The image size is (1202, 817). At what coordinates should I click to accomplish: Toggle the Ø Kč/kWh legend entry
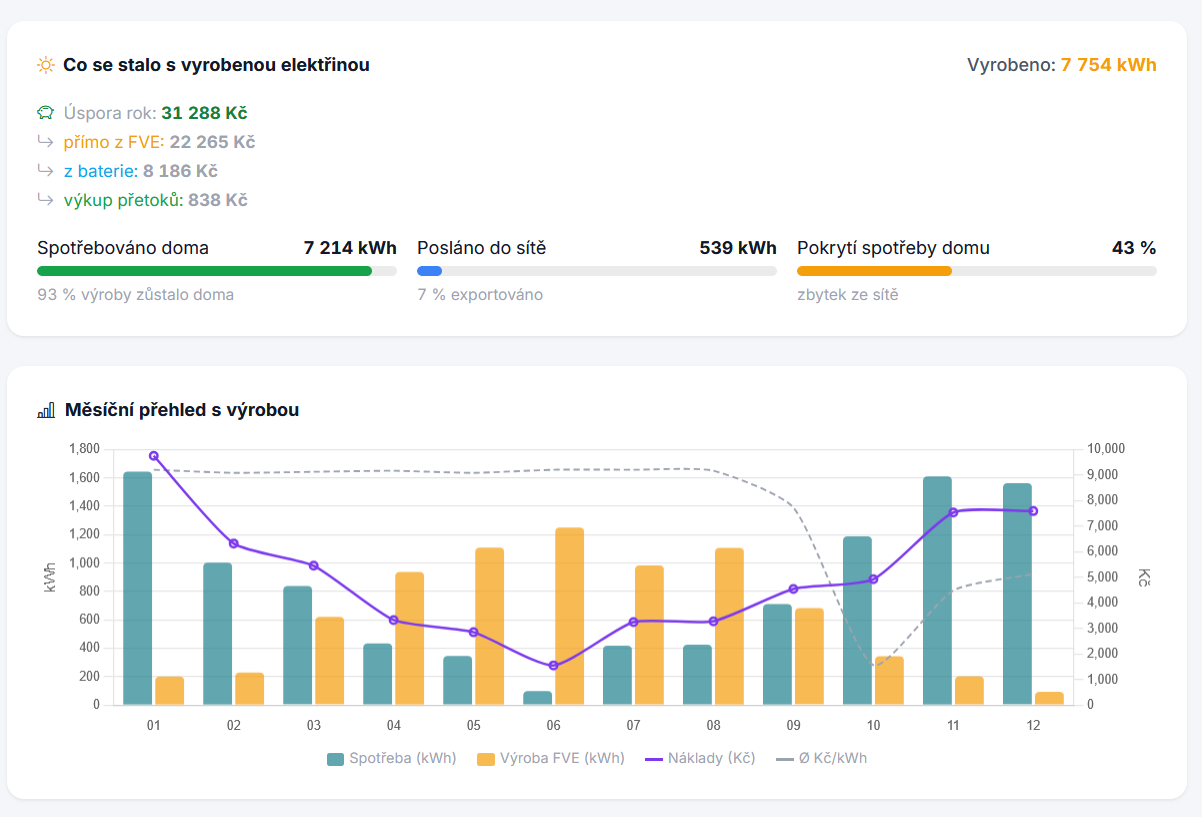click(822, 758)
